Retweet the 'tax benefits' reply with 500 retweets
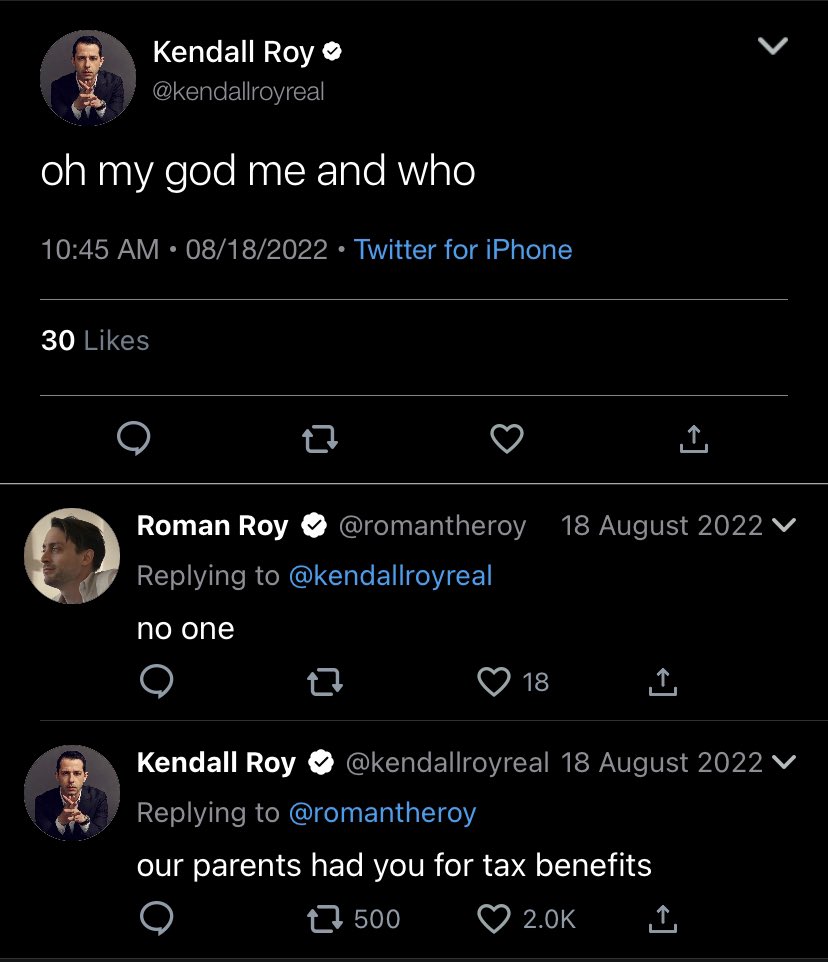 (x=320, y=918)
